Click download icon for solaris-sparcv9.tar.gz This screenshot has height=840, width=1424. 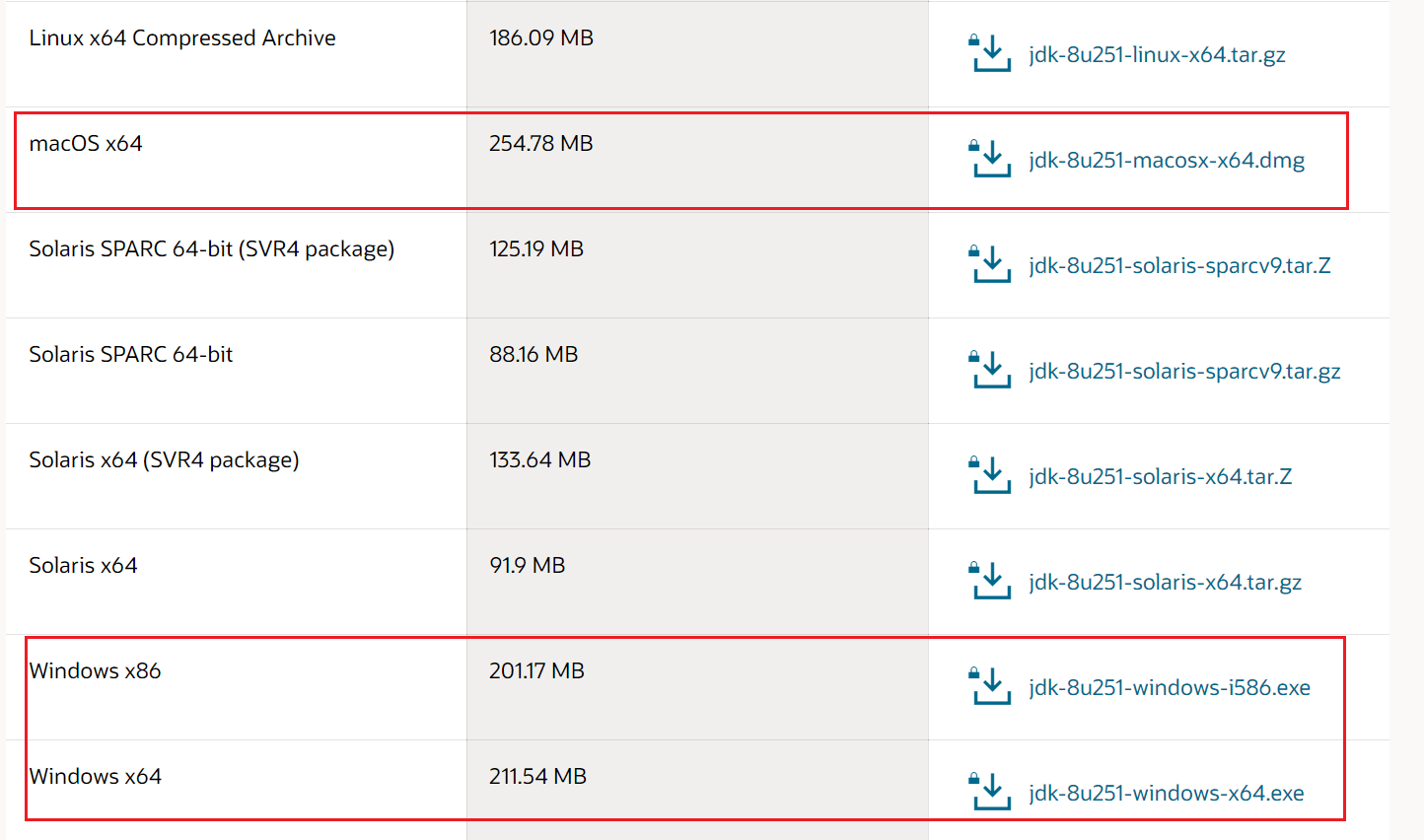(x=991, y=371)
